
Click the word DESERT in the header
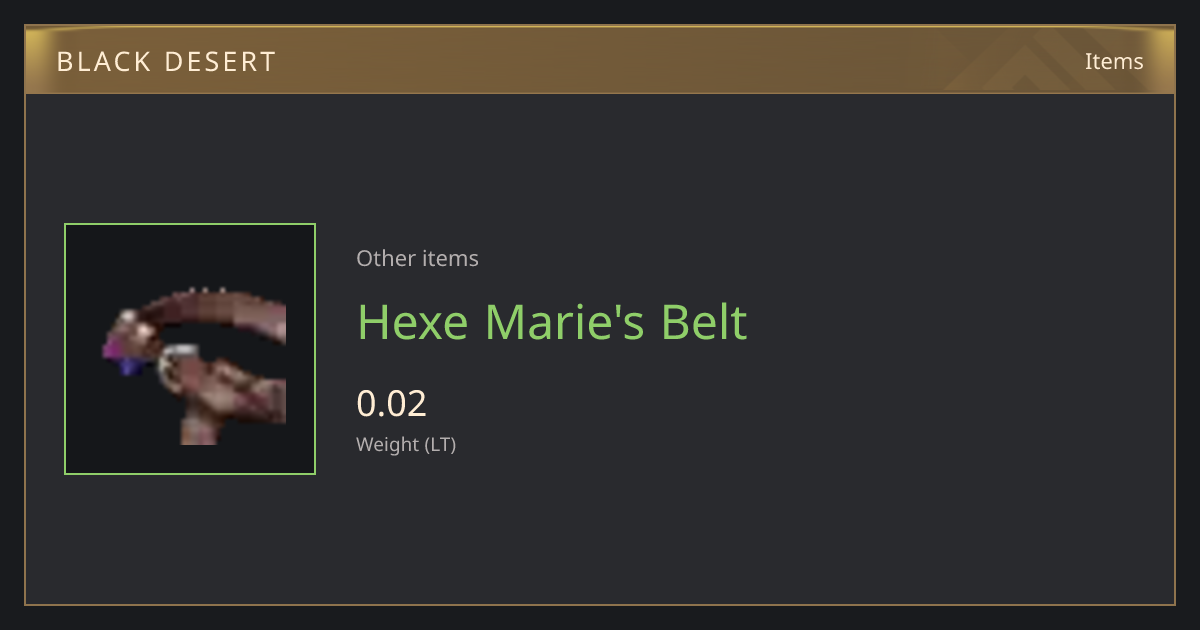220,62
